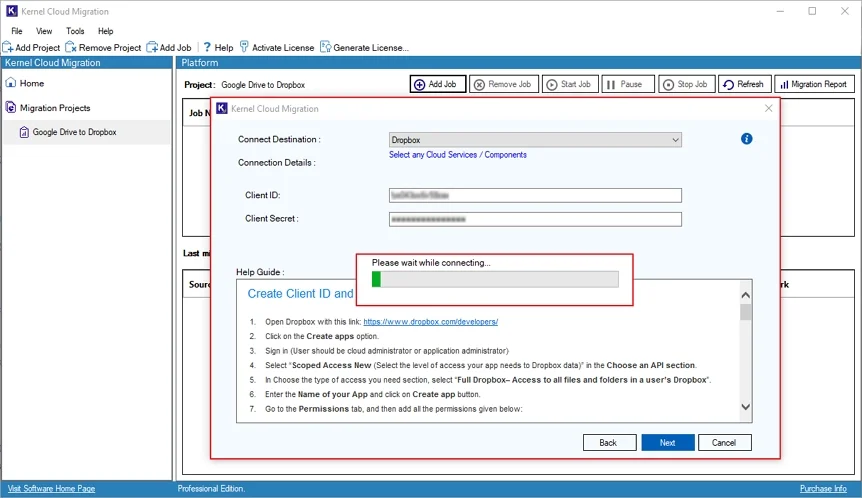Click the Create Client ID and heading text

[300, 294]
